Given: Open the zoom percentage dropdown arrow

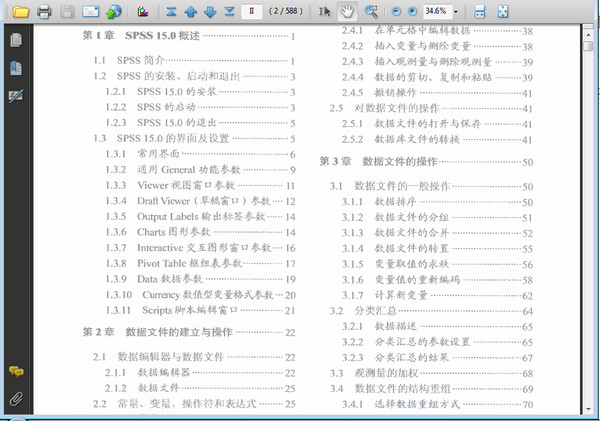Looking at the screenshot, I should pyautogui.click(x=456, y=12).
